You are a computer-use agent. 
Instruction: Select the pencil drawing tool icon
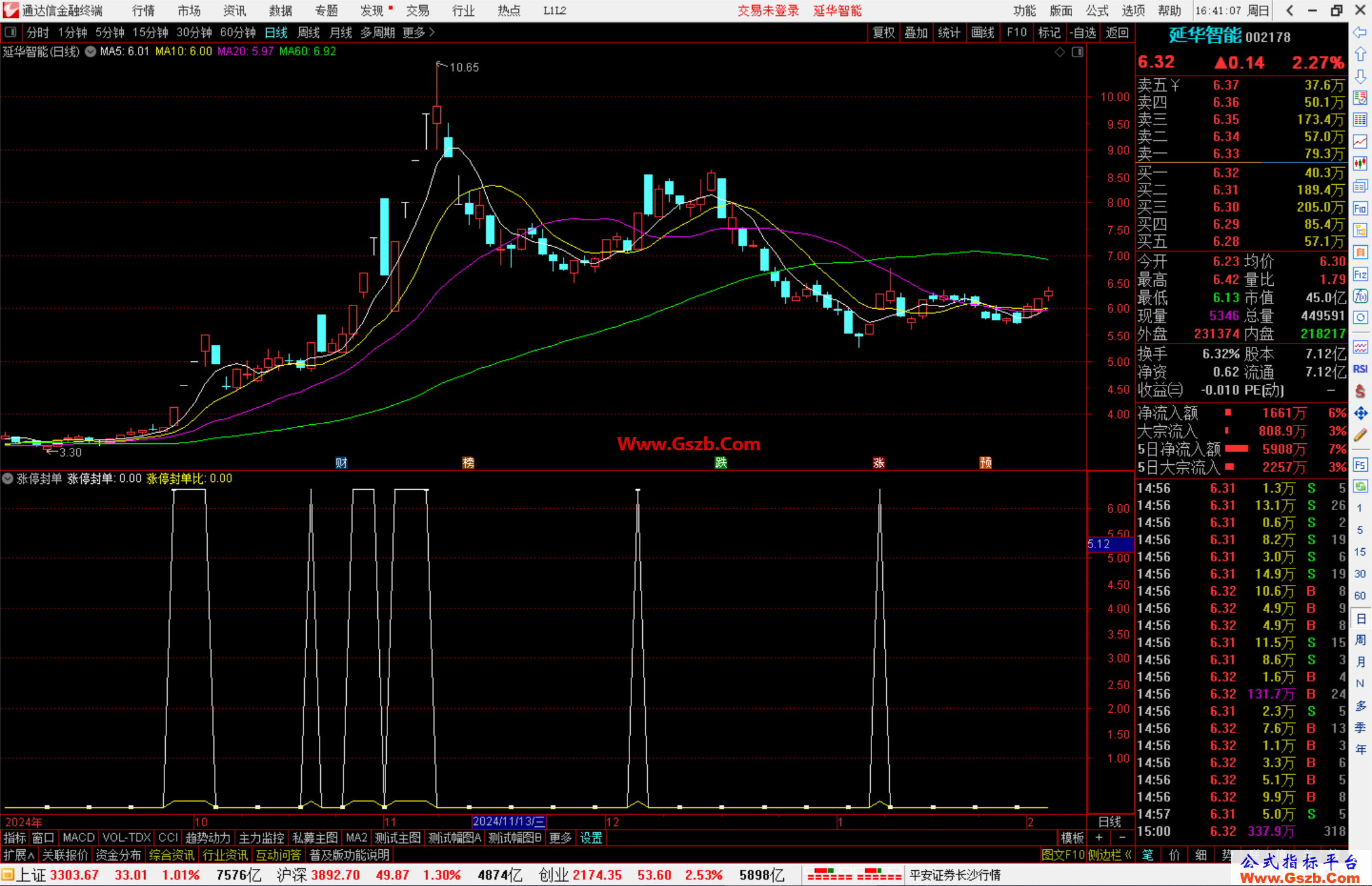point(1360,435)
